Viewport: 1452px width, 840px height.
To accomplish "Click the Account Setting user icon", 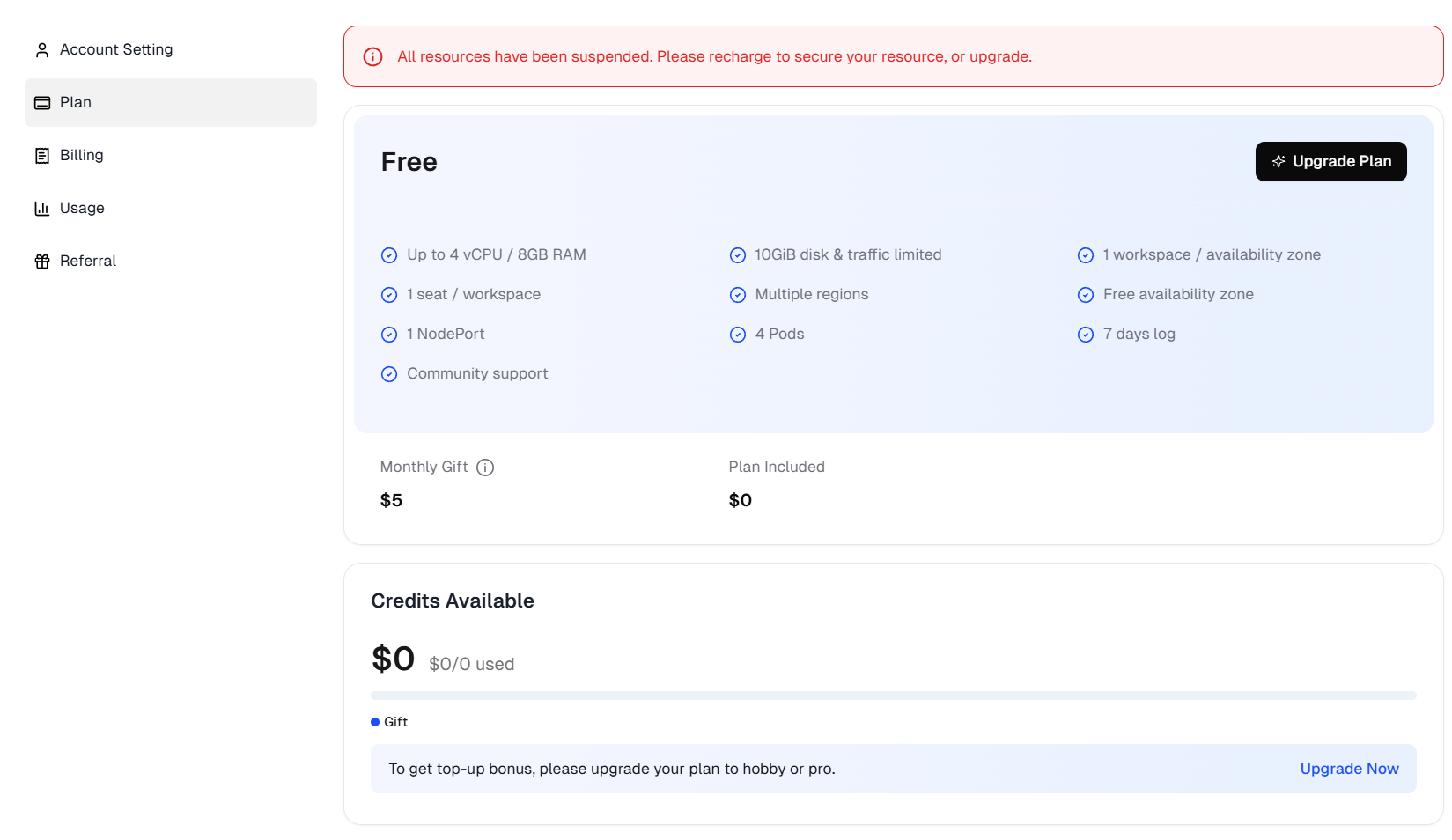I will (41, 50).
